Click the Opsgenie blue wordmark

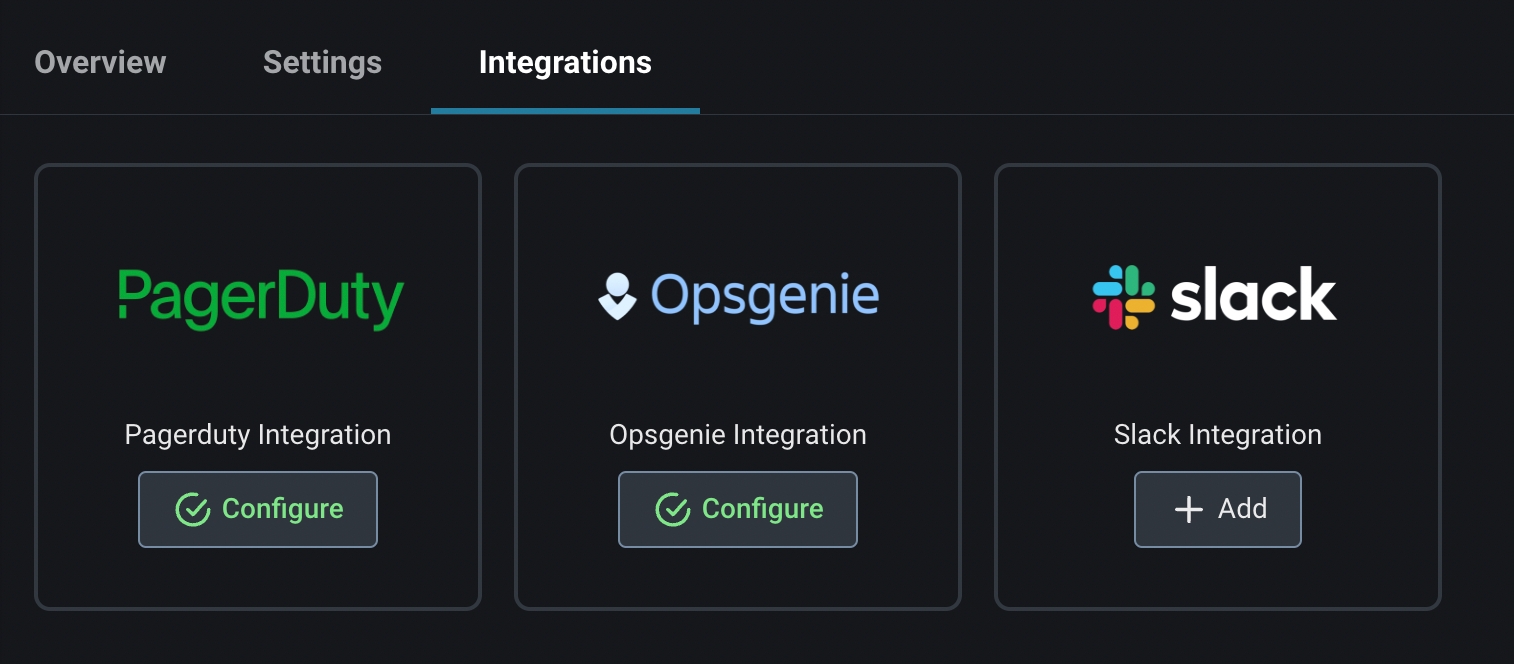(765, 296)
